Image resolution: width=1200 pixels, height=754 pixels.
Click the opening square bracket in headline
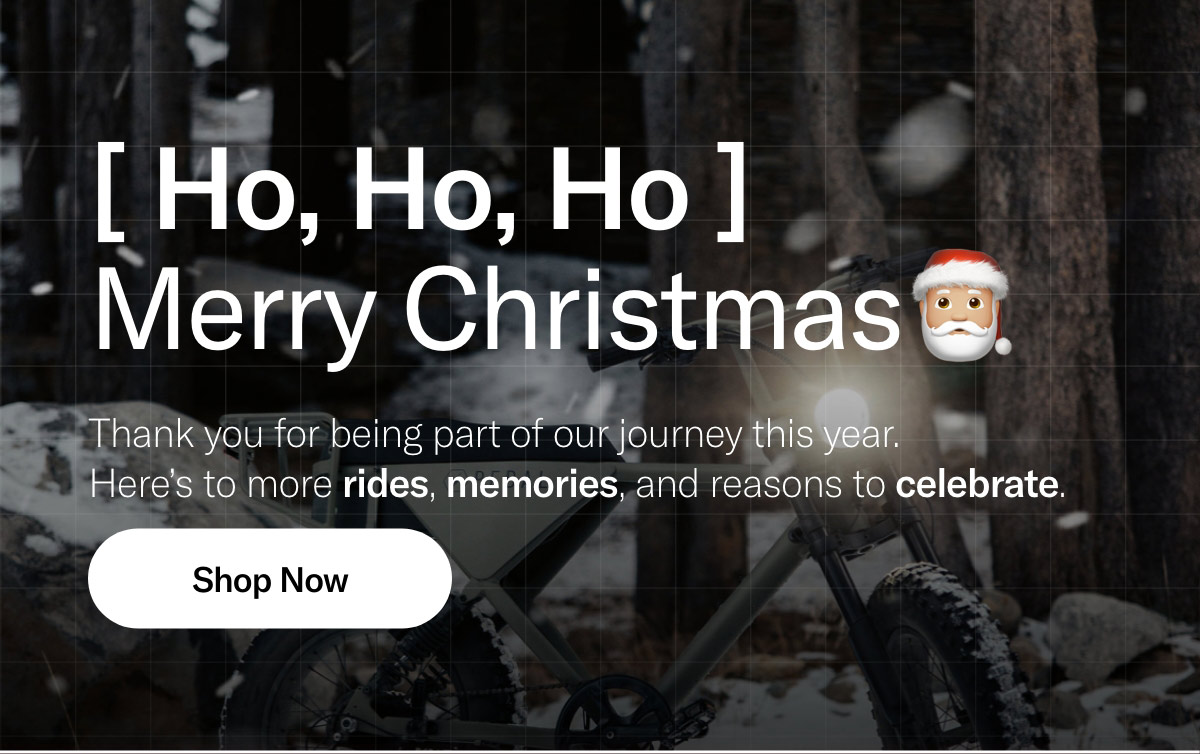(110, 190)
